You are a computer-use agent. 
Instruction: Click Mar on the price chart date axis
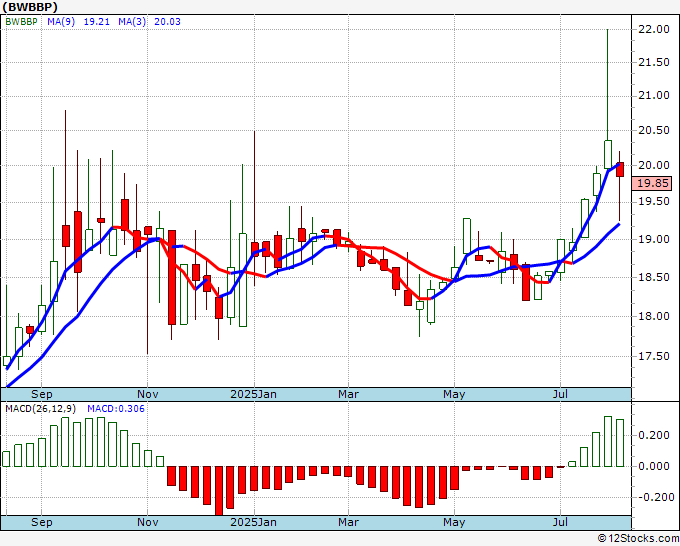pos(348,394)
